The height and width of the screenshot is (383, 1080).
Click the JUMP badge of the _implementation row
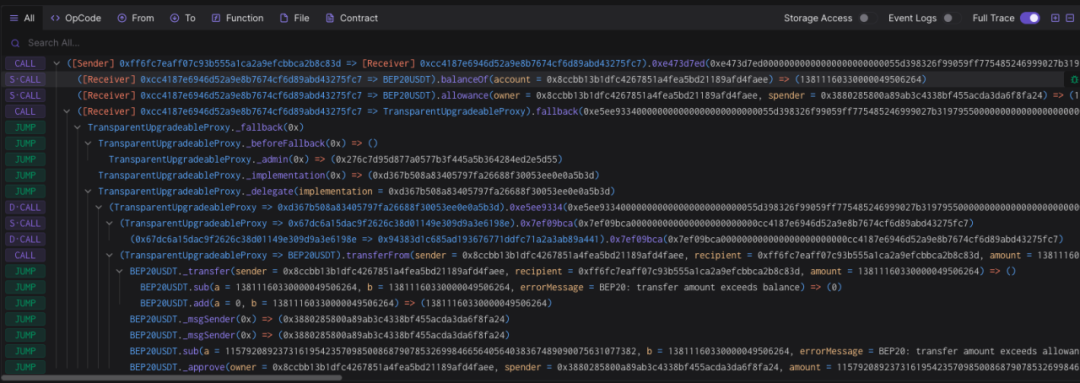point(25,175)
